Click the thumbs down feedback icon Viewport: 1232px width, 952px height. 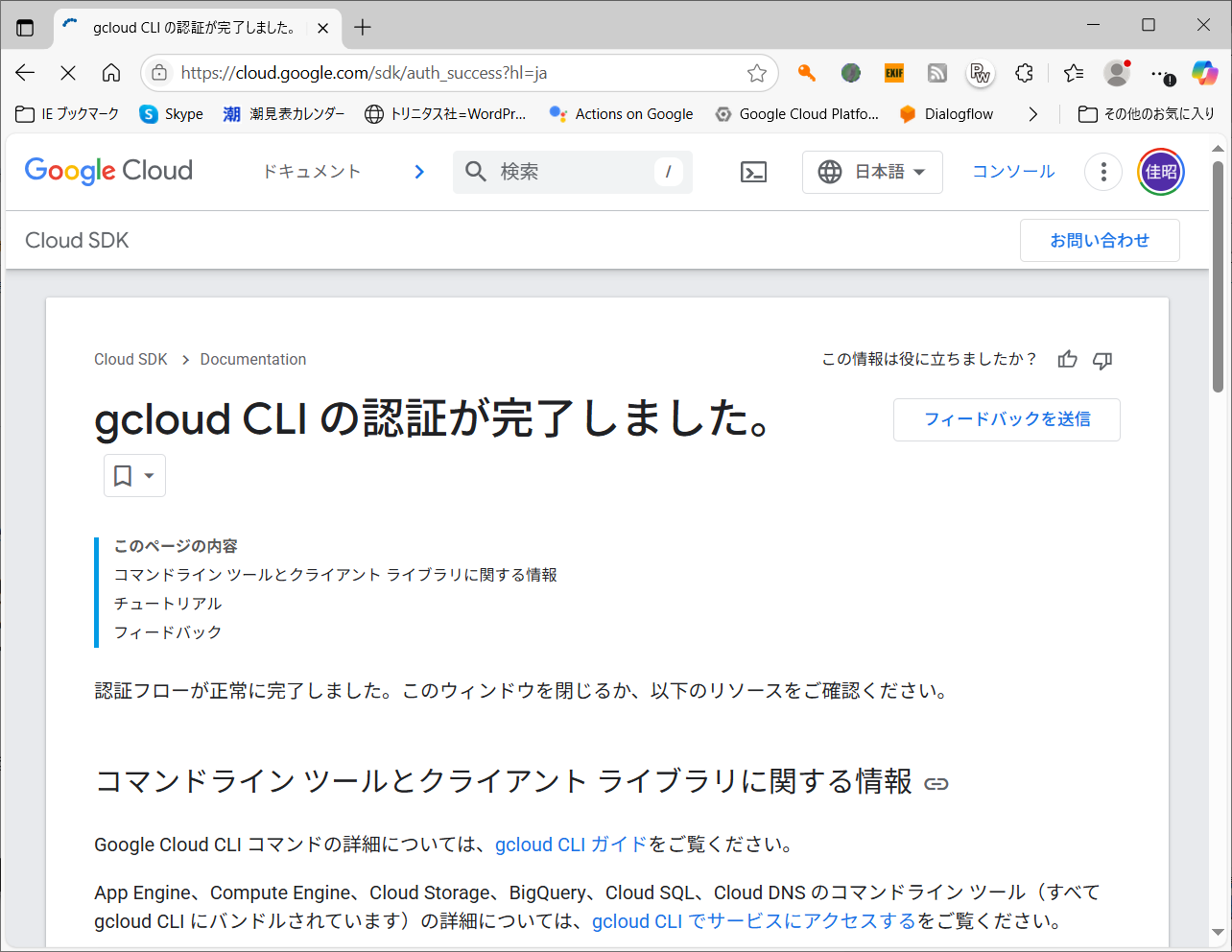pos(1102,360)
